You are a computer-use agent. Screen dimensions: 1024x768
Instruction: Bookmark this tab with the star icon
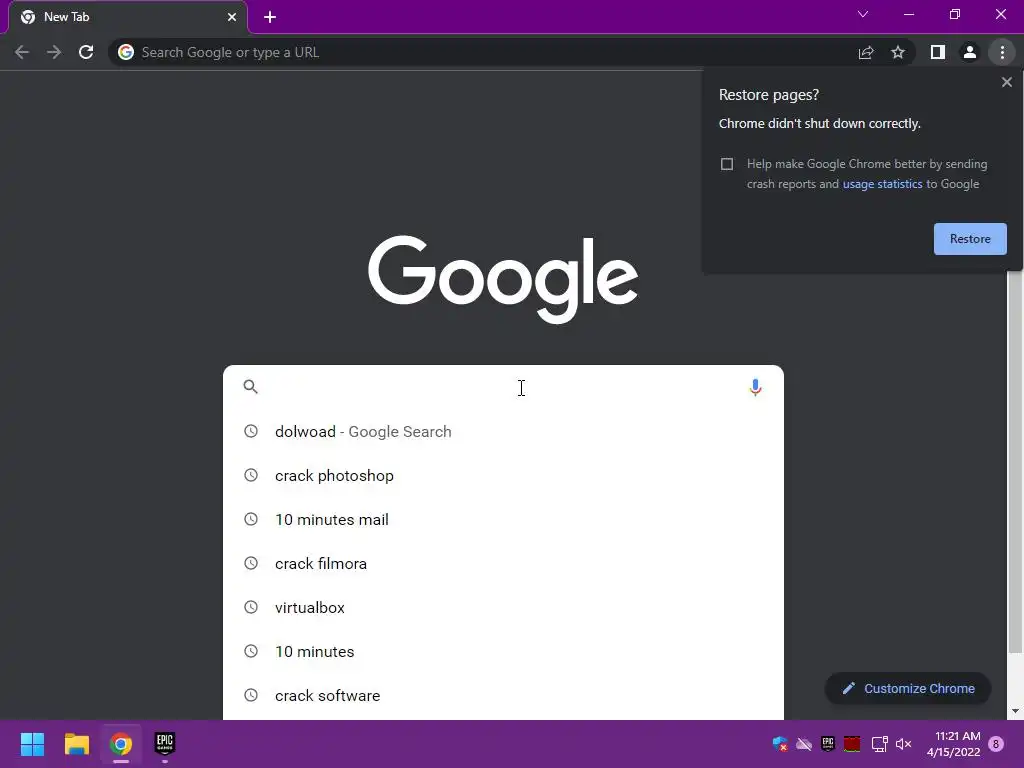[x=898, y=52]
